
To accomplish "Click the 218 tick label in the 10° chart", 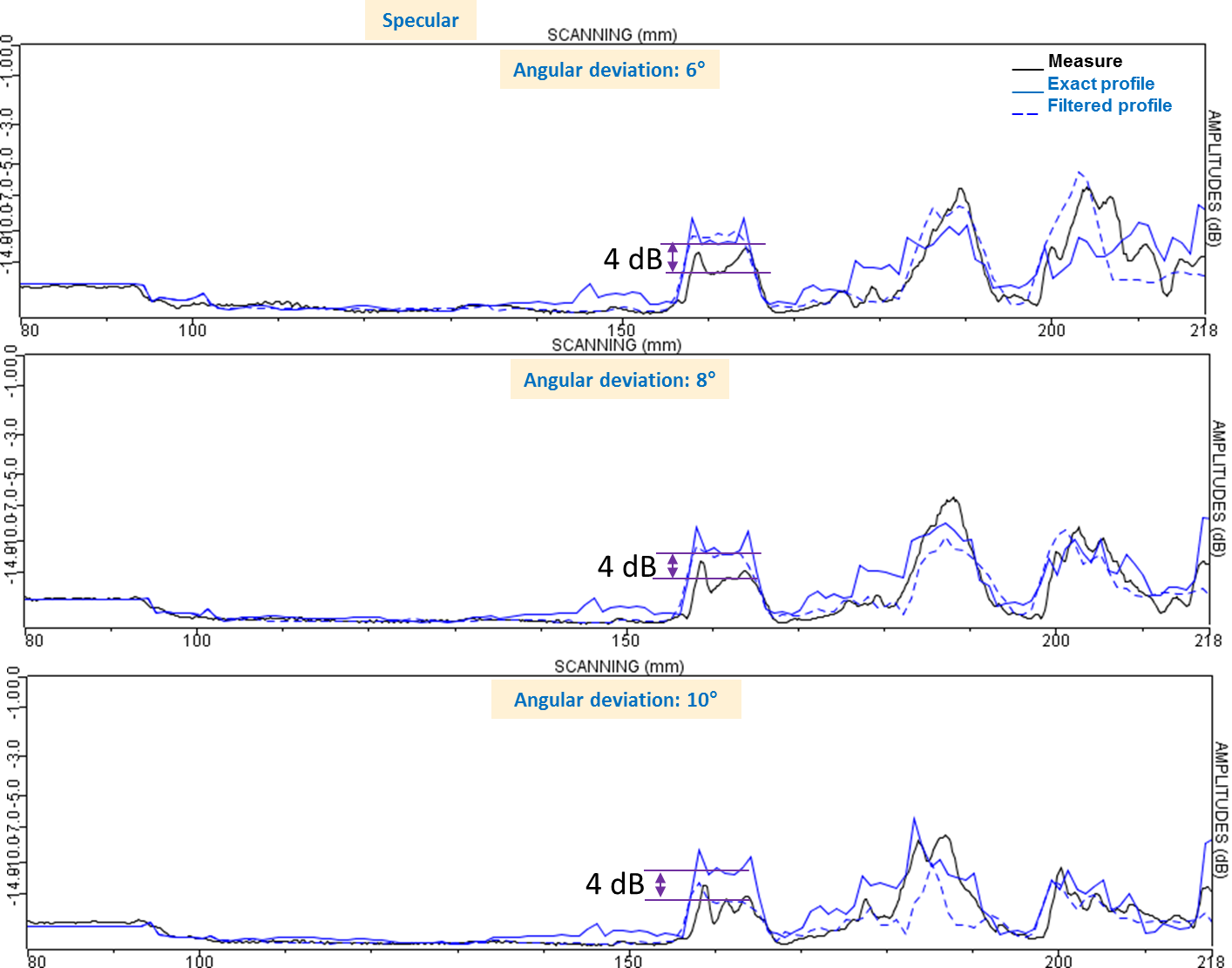I will [x=1210, y=960].
